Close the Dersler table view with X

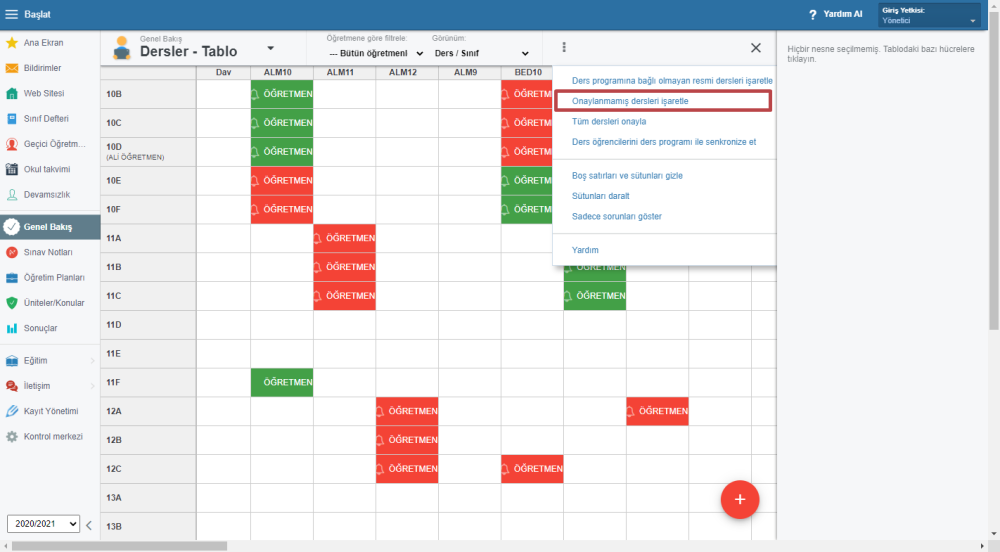pos(756,48)
